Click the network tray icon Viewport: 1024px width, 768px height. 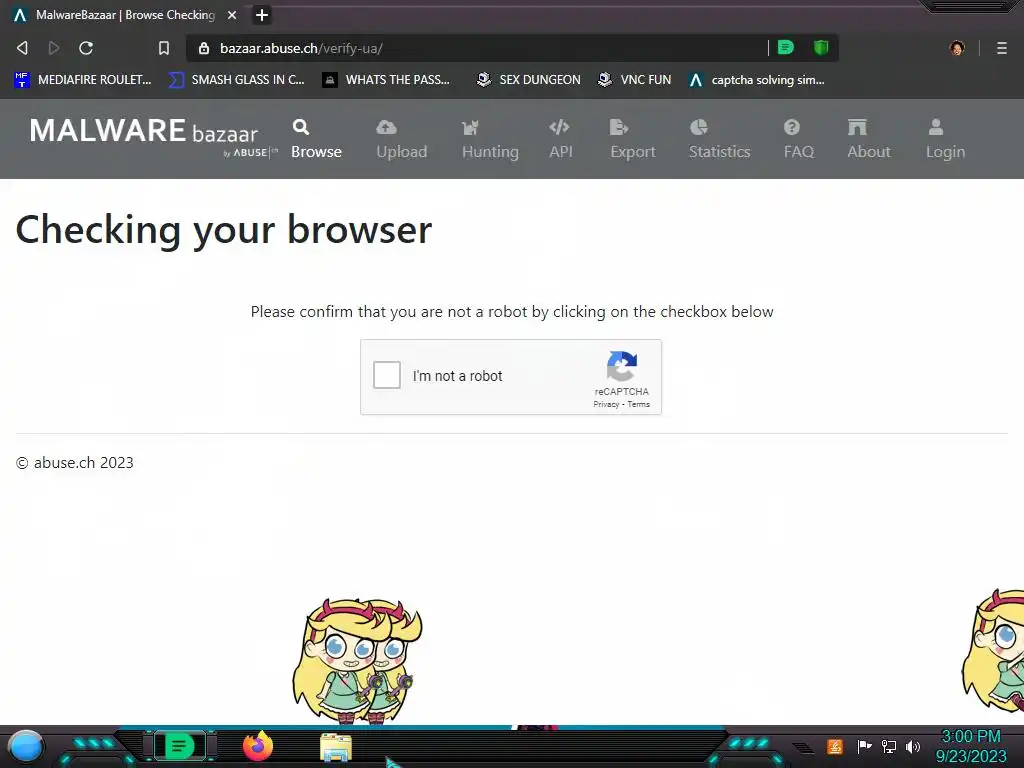[889, 746]
